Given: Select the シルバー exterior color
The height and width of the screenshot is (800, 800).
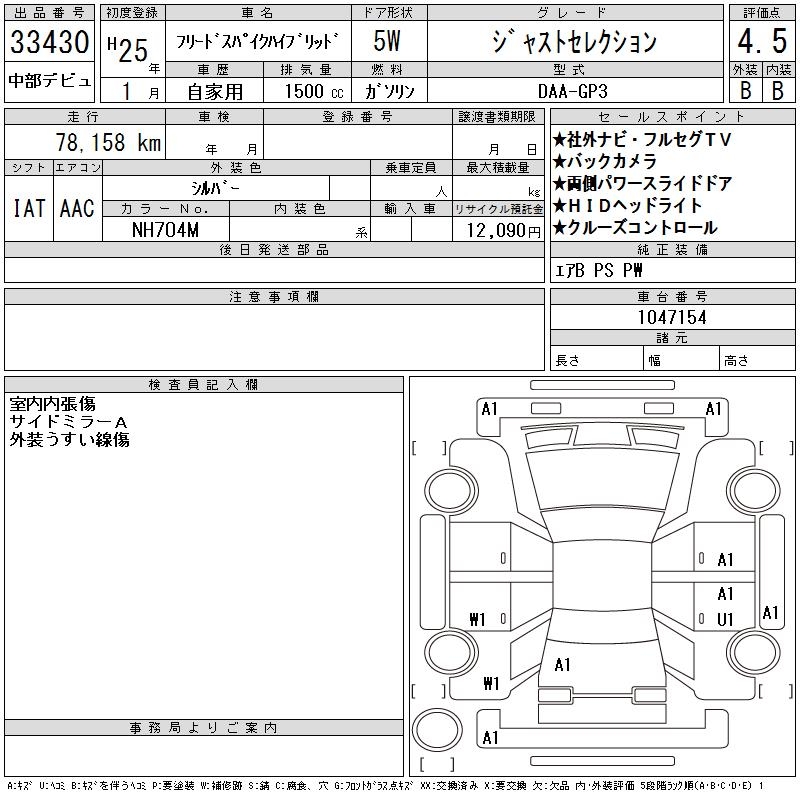Looking at the screenshot, I should point(215,188).
